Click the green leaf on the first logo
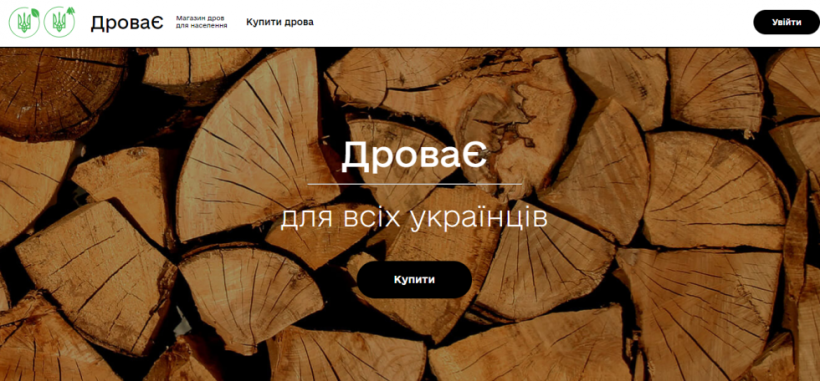The height and width of the screenshot is (381, 820). [x=35, y=12]
